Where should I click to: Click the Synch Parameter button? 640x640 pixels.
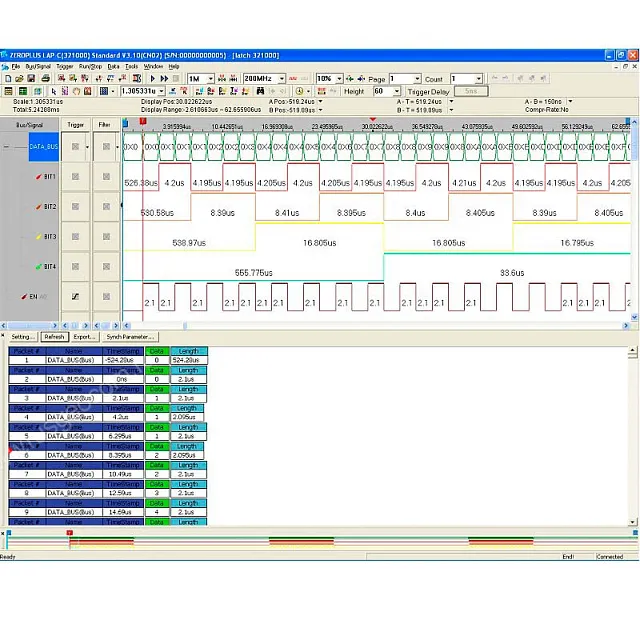[130, 337]
